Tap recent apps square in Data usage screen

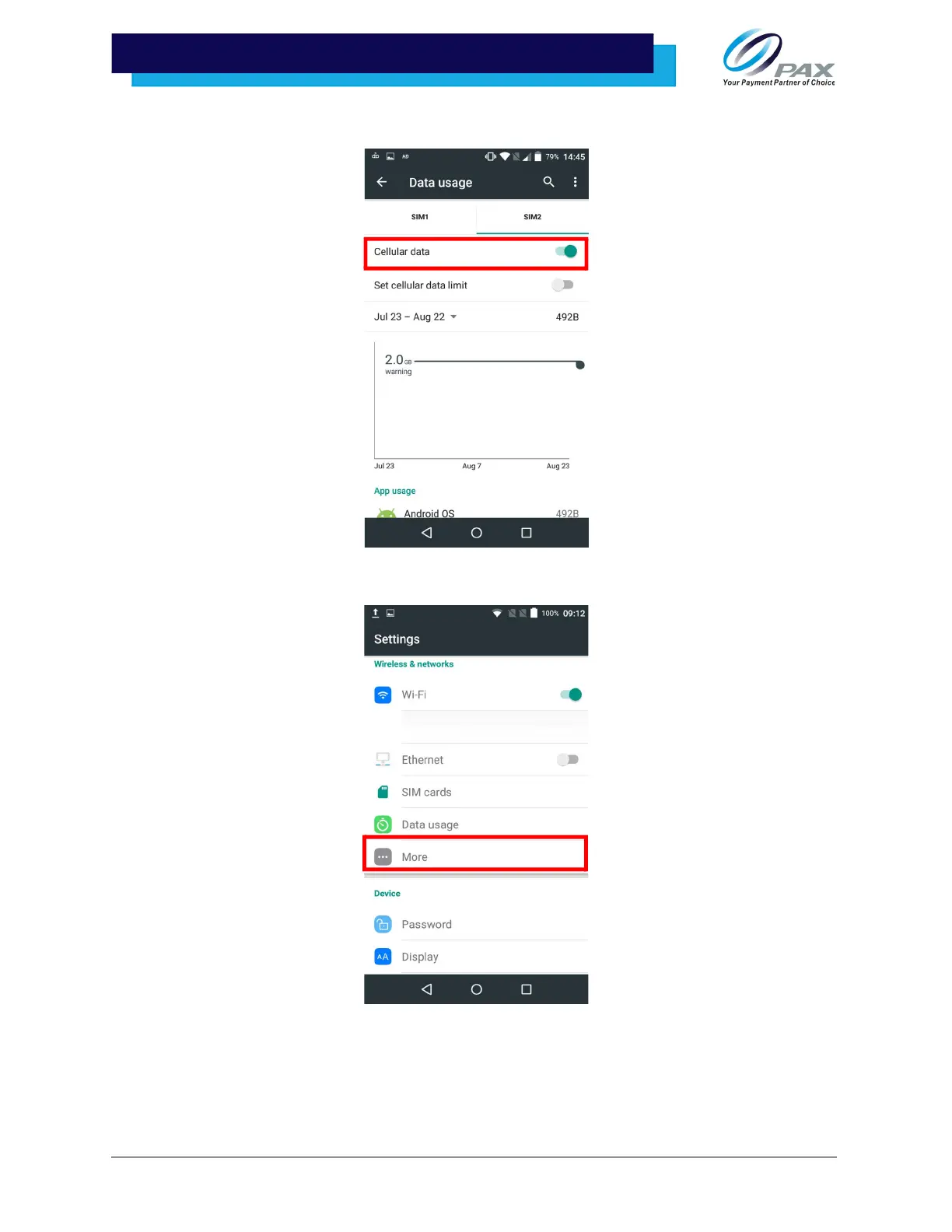click(x=527, y=533)
